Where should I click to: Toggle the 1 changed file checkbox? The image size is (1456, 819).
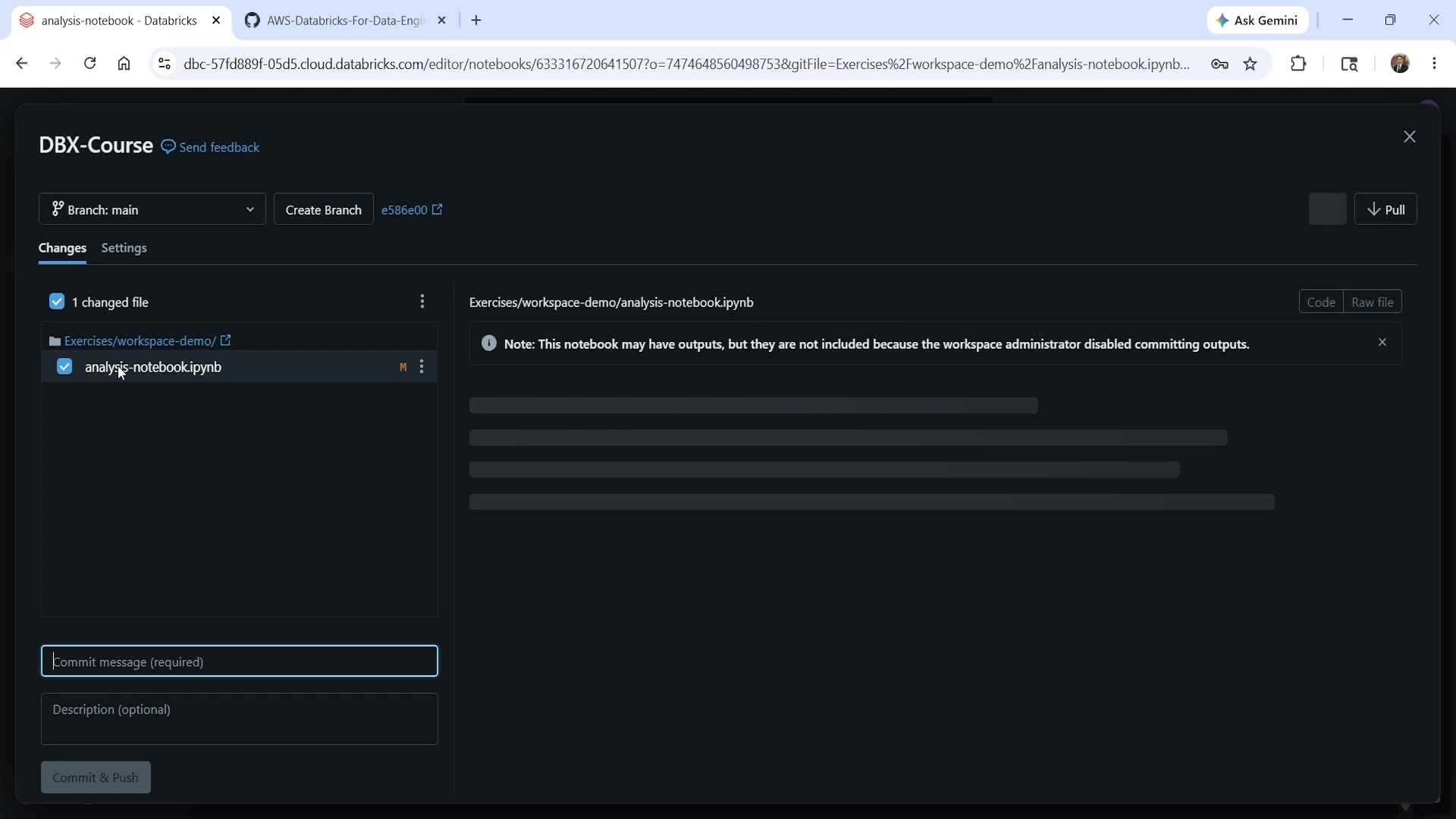(57, 302)
